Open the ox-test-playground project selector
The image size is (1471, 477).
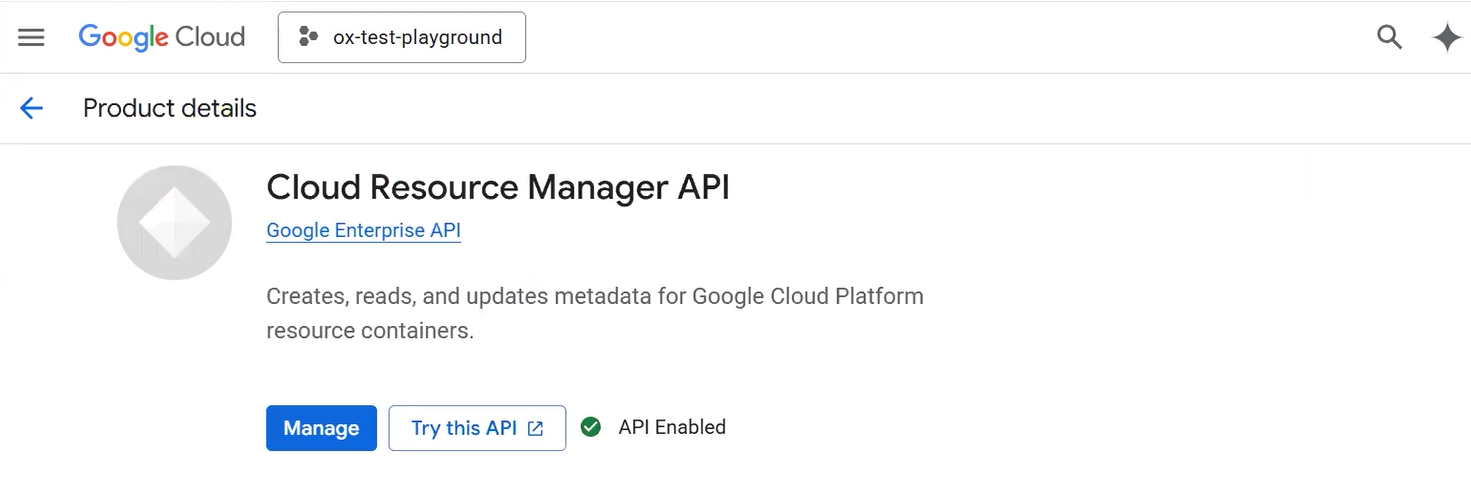click(401, 38)
